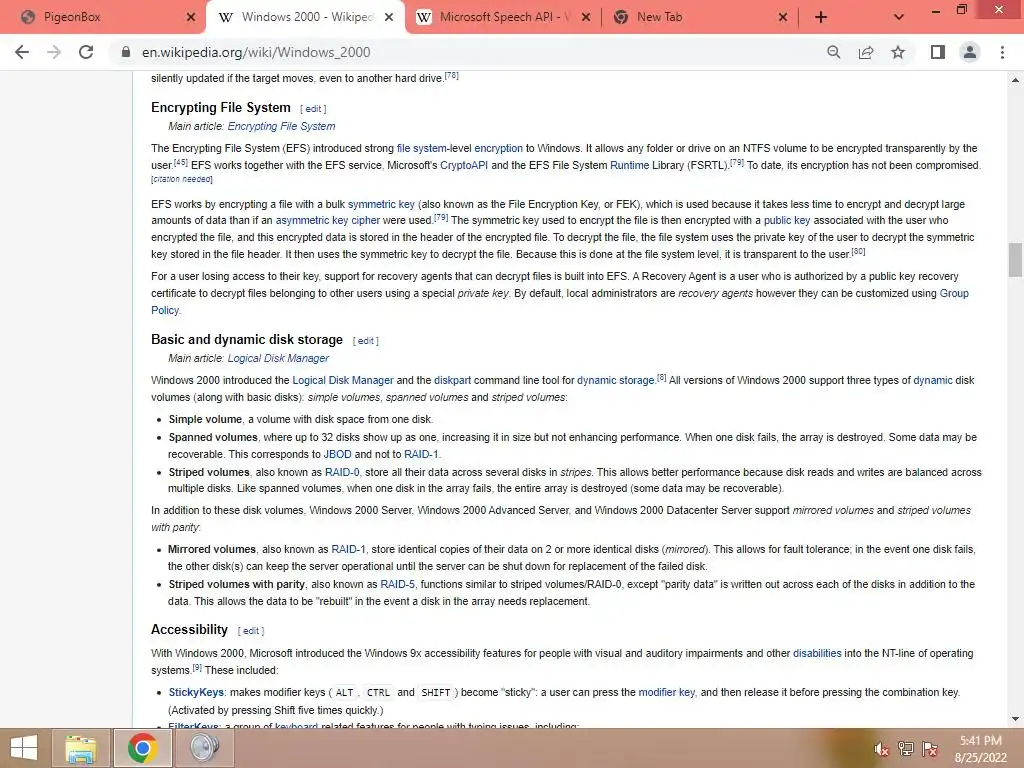This screenshot has height=768, width=1024.
Task: Click the scrollbar up arrow
Action: pyautogui.click(x=1016, y=80)
